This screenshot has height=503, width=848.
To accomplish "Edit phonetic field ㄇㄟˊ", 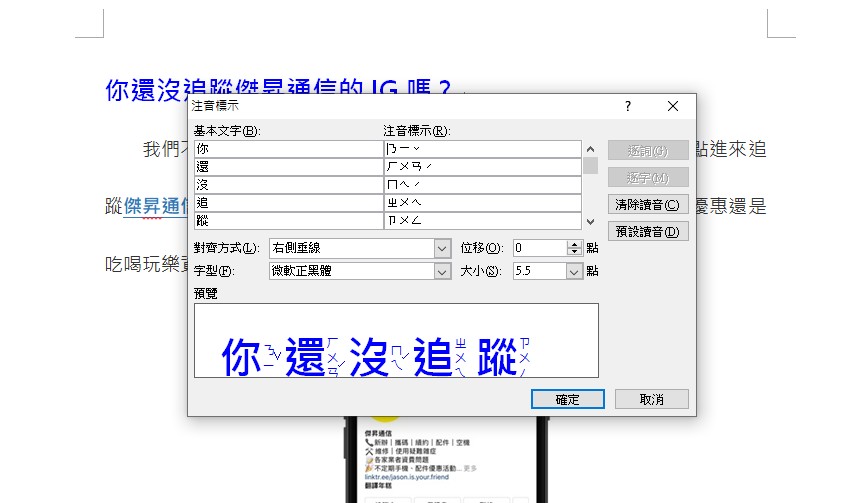I will (x=482, y=184).
